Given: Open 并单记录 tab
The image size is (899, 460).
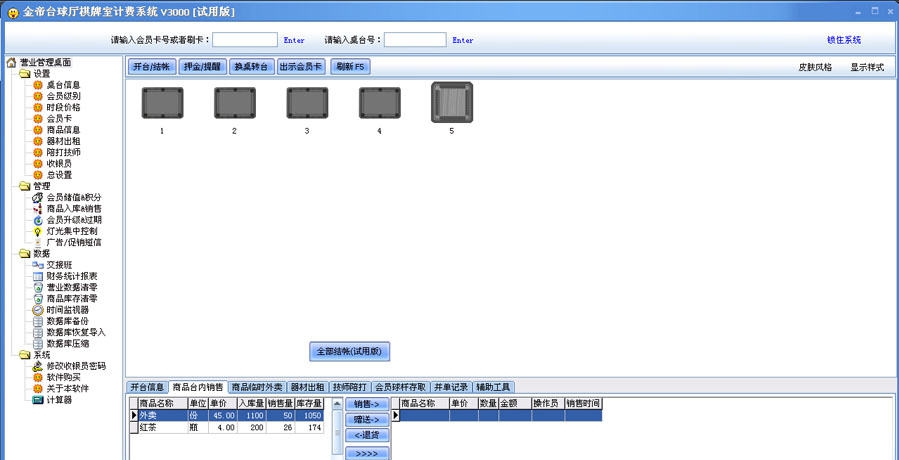Looking at the screenshot, I should coord(450,387).
